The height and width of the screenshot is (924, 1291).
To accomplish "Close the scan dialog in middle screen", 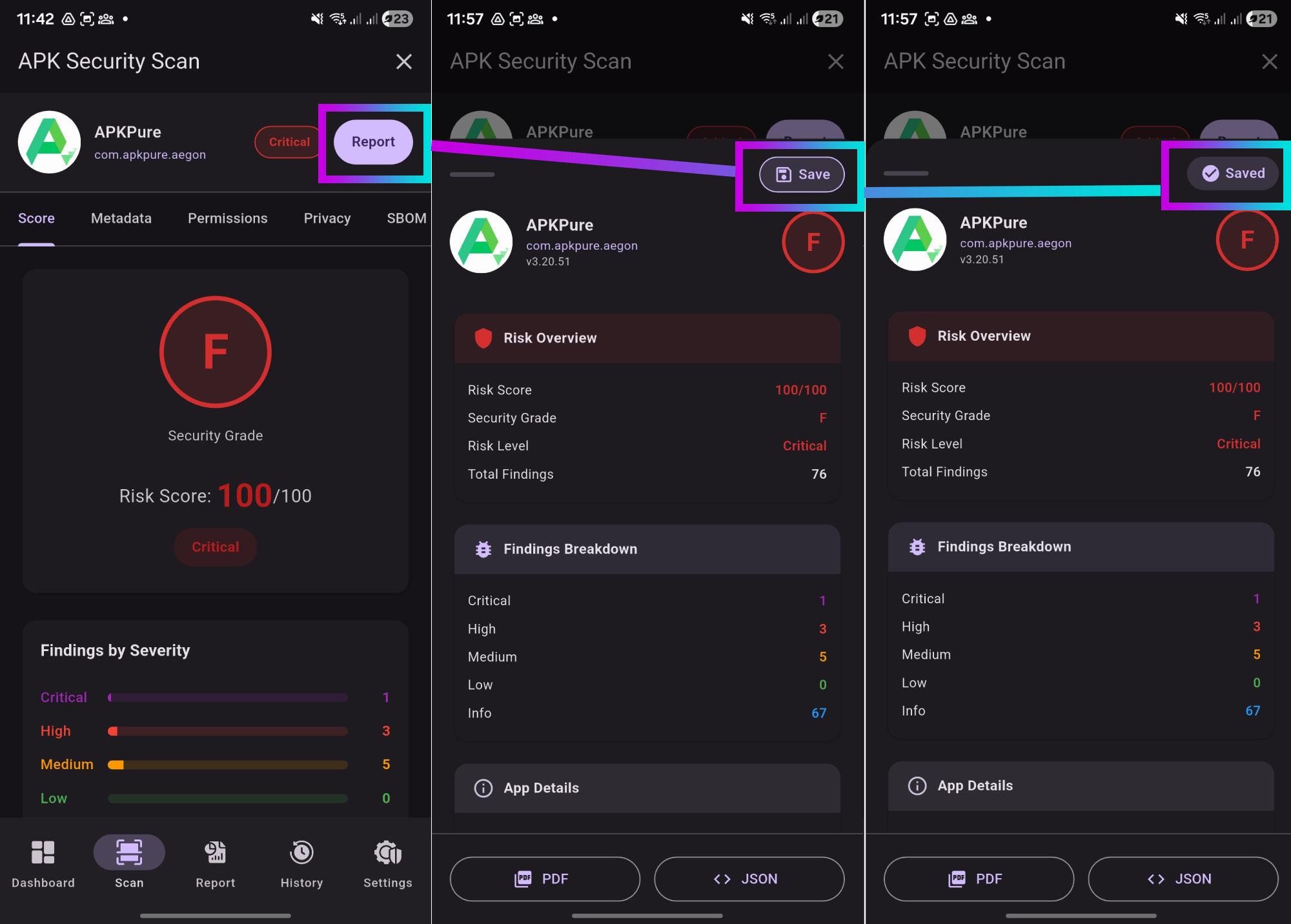I will click(x=836, y=62).
